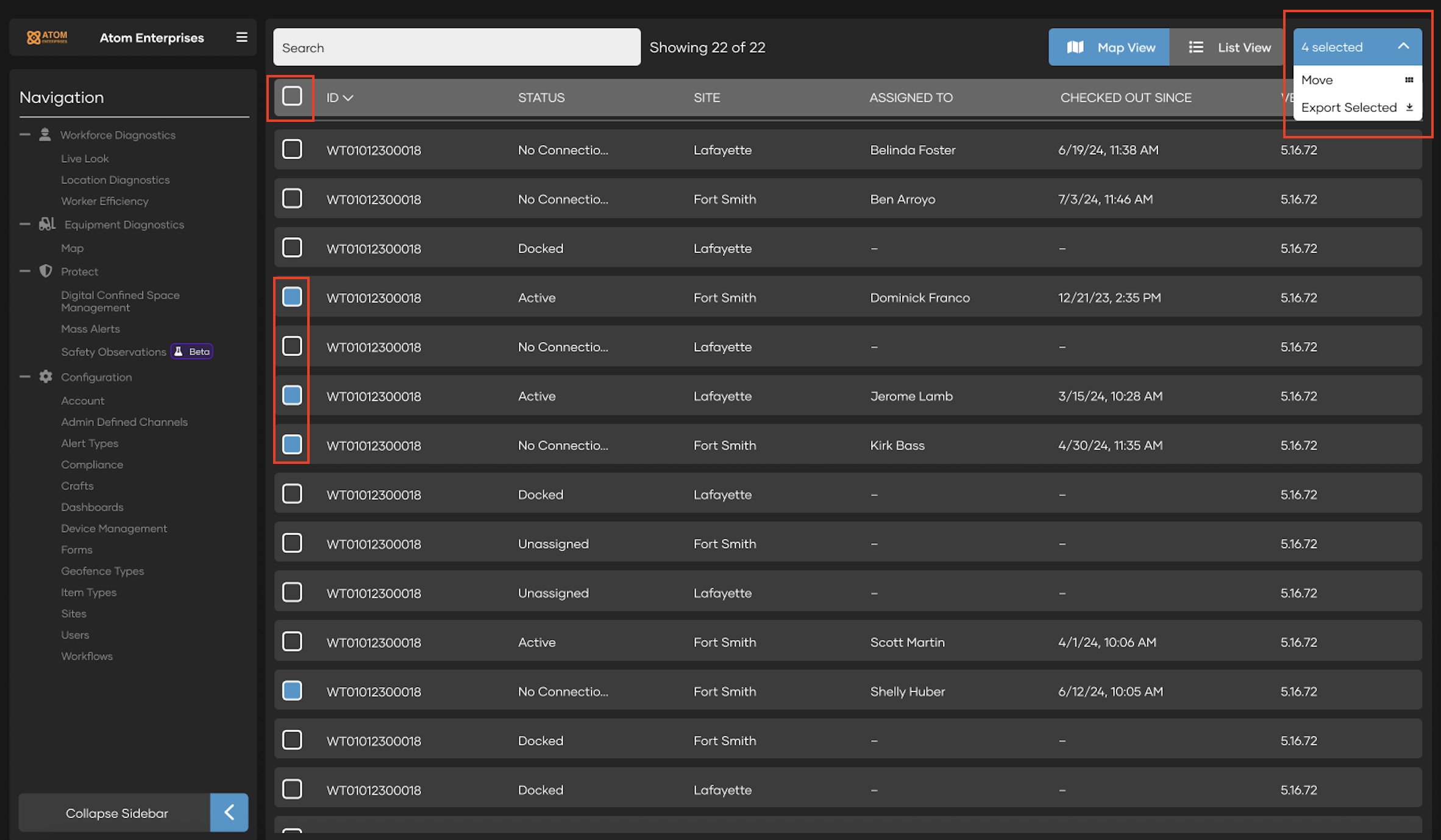
Task: Click the SITE column header
Action: pyautogui.click(x=706, y=98)
